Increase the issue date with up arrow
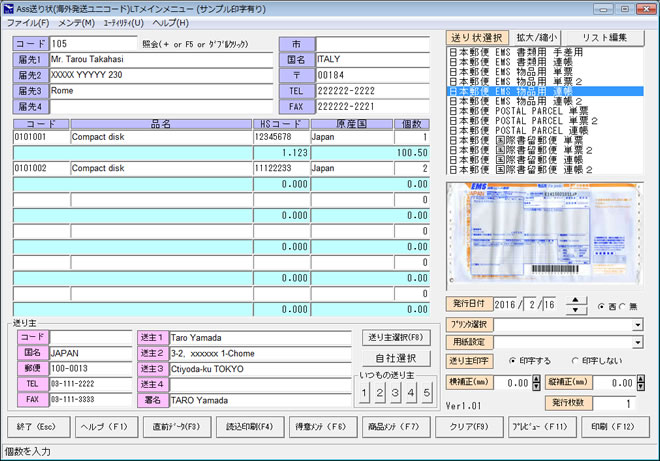 (576, 300)
